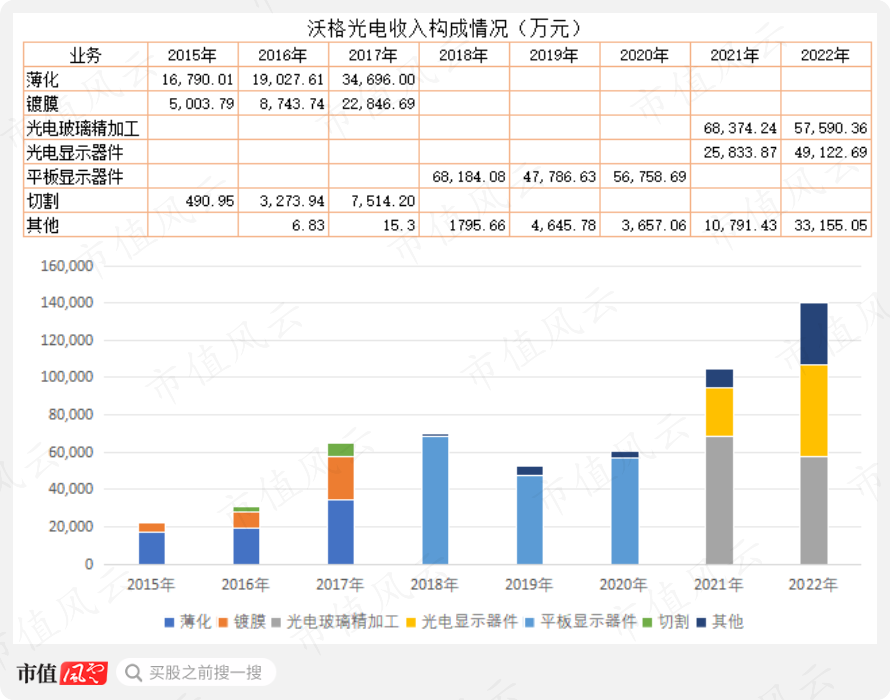Viewport: 890px width, 700px height.
Task: Click the value 10,791.43 cell
Action: (x=736, y=225)
